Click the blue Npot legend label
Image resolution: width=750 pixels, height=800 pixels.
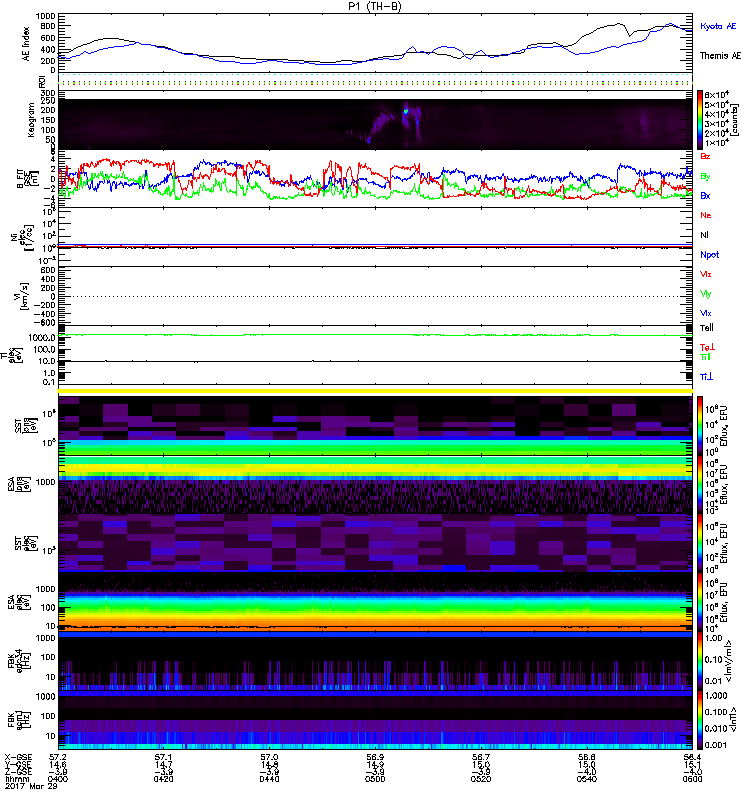tap(710, 255)
